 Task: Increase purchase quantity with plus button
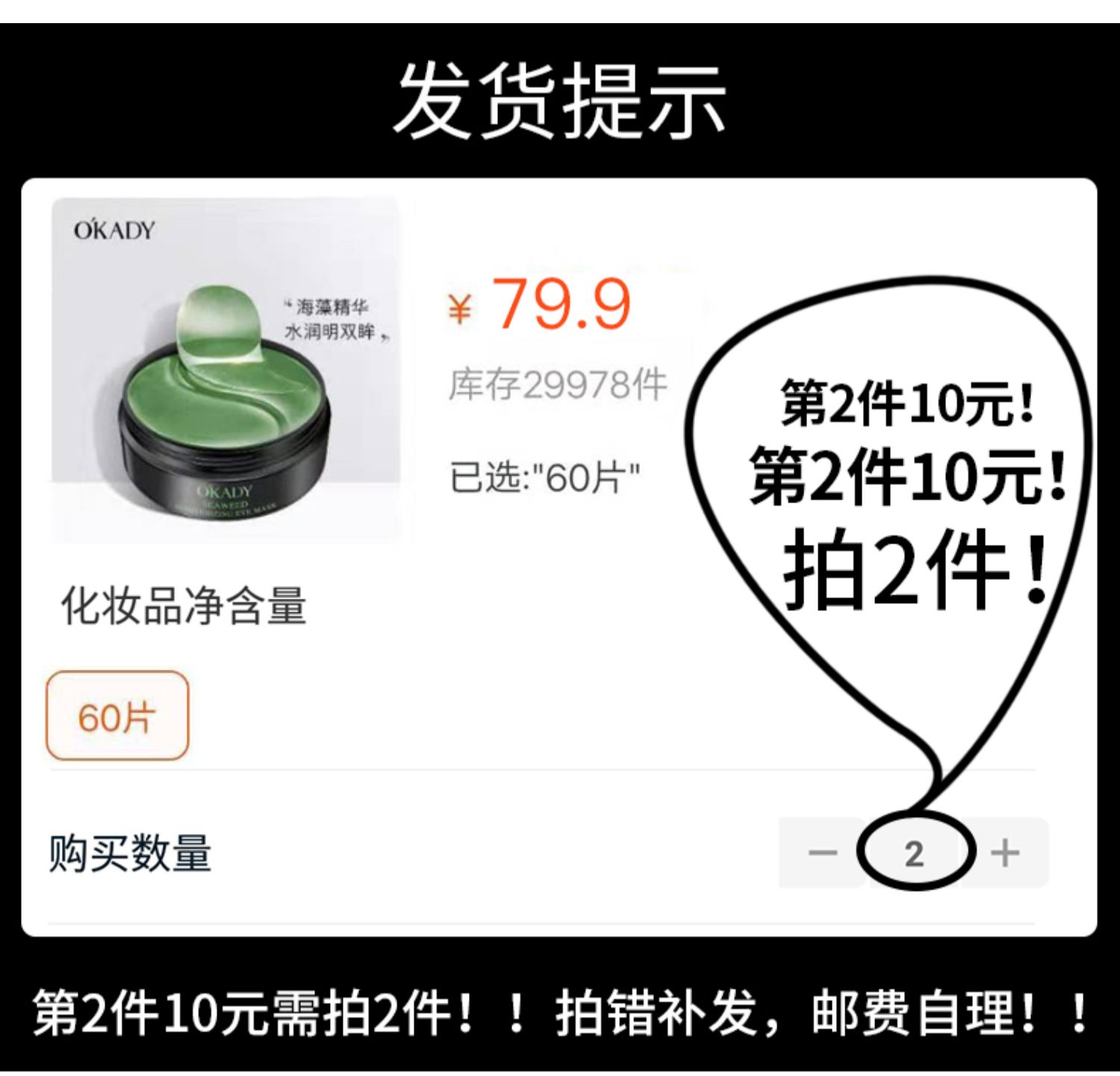tap(1005, 852)
